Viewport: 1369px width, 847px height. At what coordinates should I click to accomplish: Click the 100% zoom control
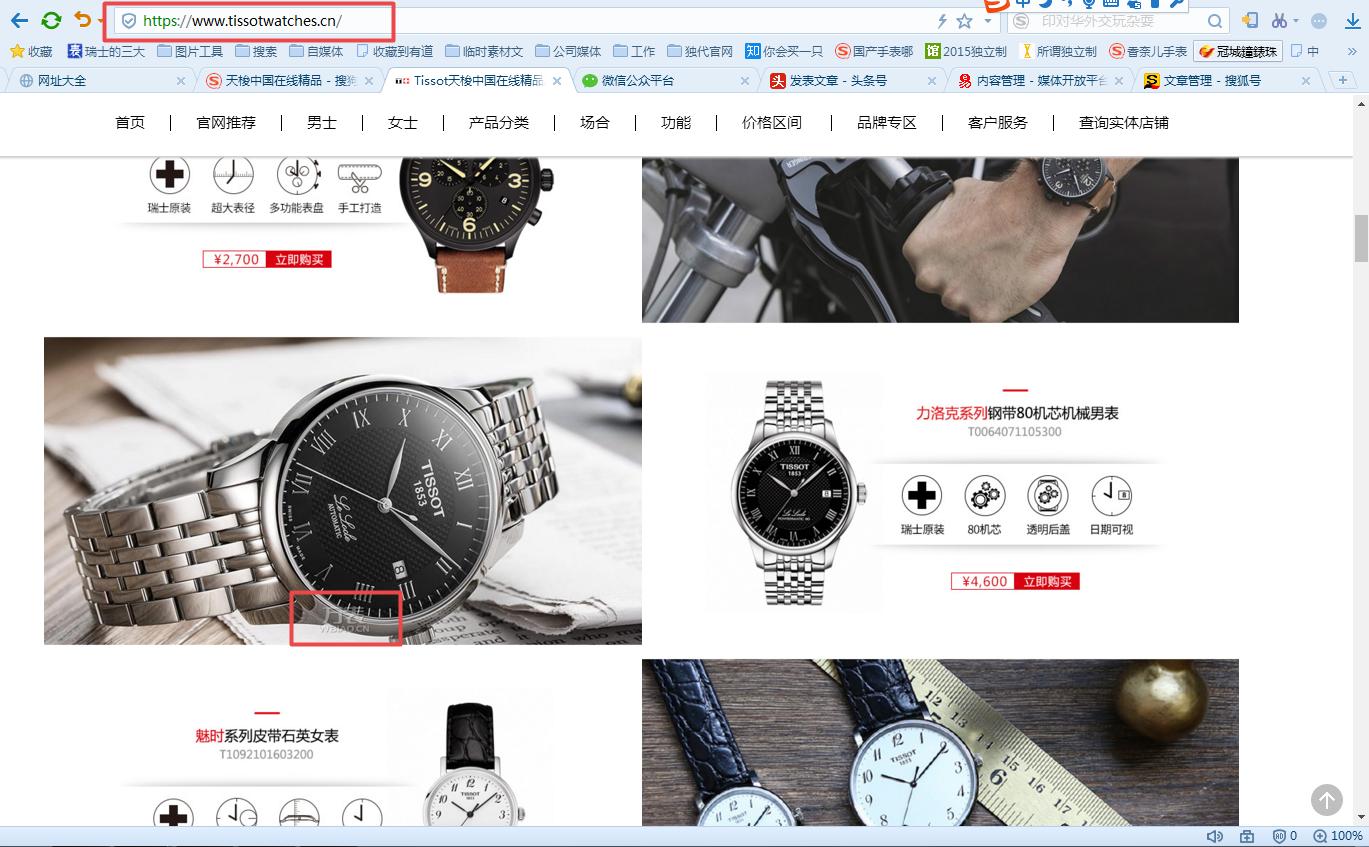click(1345, 836)
